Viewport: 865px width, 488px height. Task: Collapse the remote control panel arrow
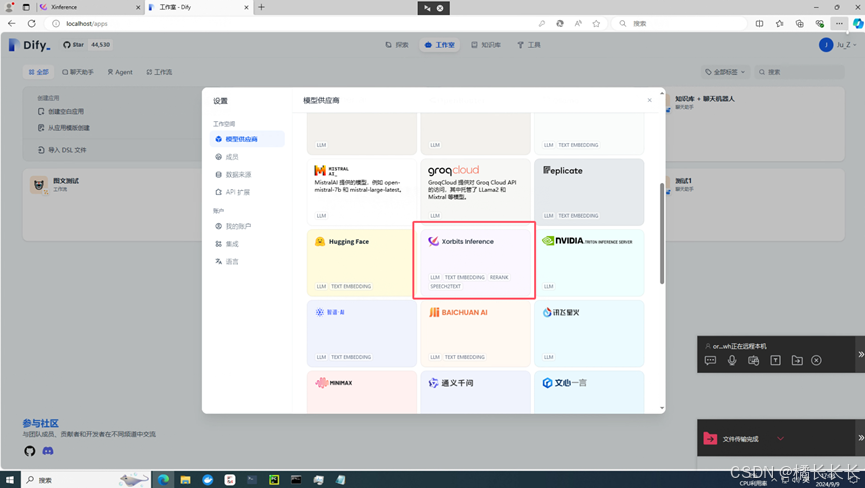click(860, 355)
